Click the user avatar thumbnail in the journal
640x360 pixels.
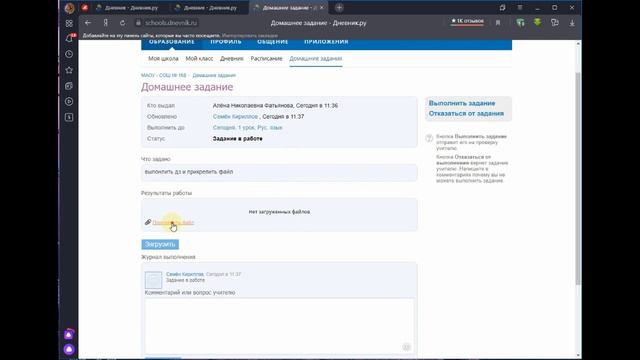point(153,280)
